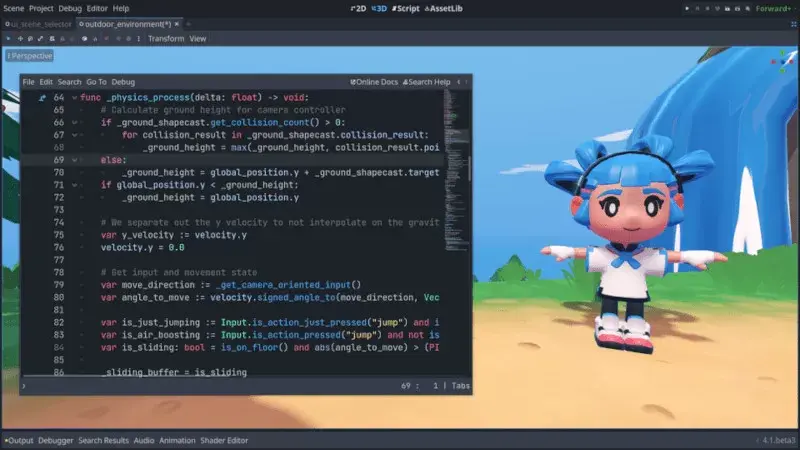Go to previous edited script arrow
Screen dimensions: 800x450
(x=458, y=82)
